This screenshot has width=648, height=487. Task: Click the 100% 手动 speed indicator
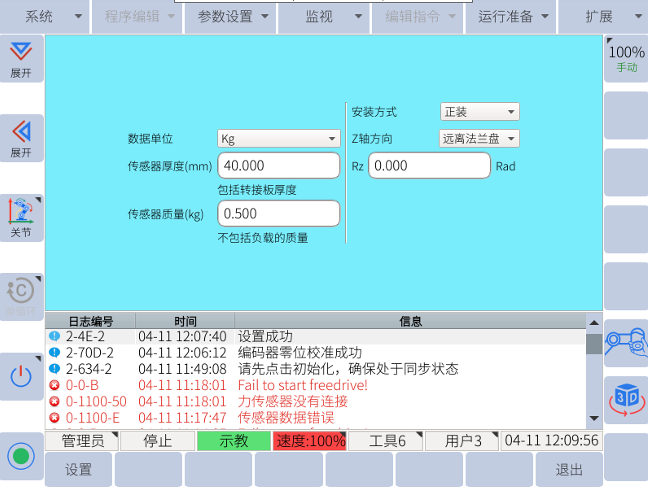[x=626, y=58]
